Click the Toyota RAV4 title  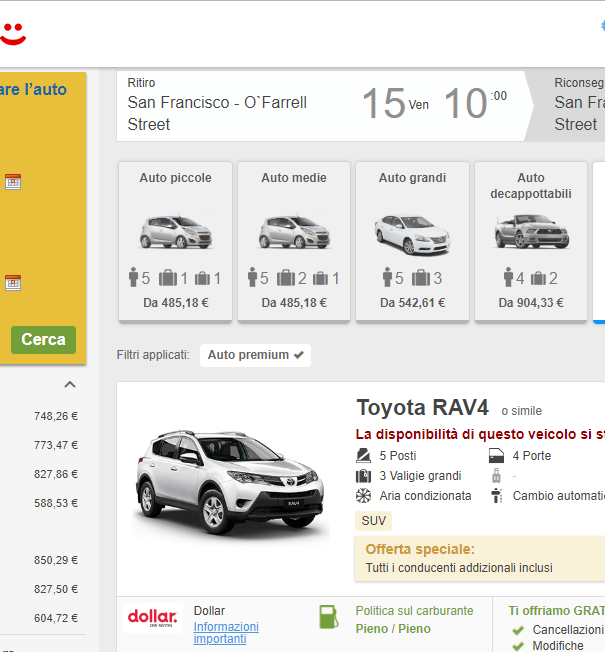422,408
